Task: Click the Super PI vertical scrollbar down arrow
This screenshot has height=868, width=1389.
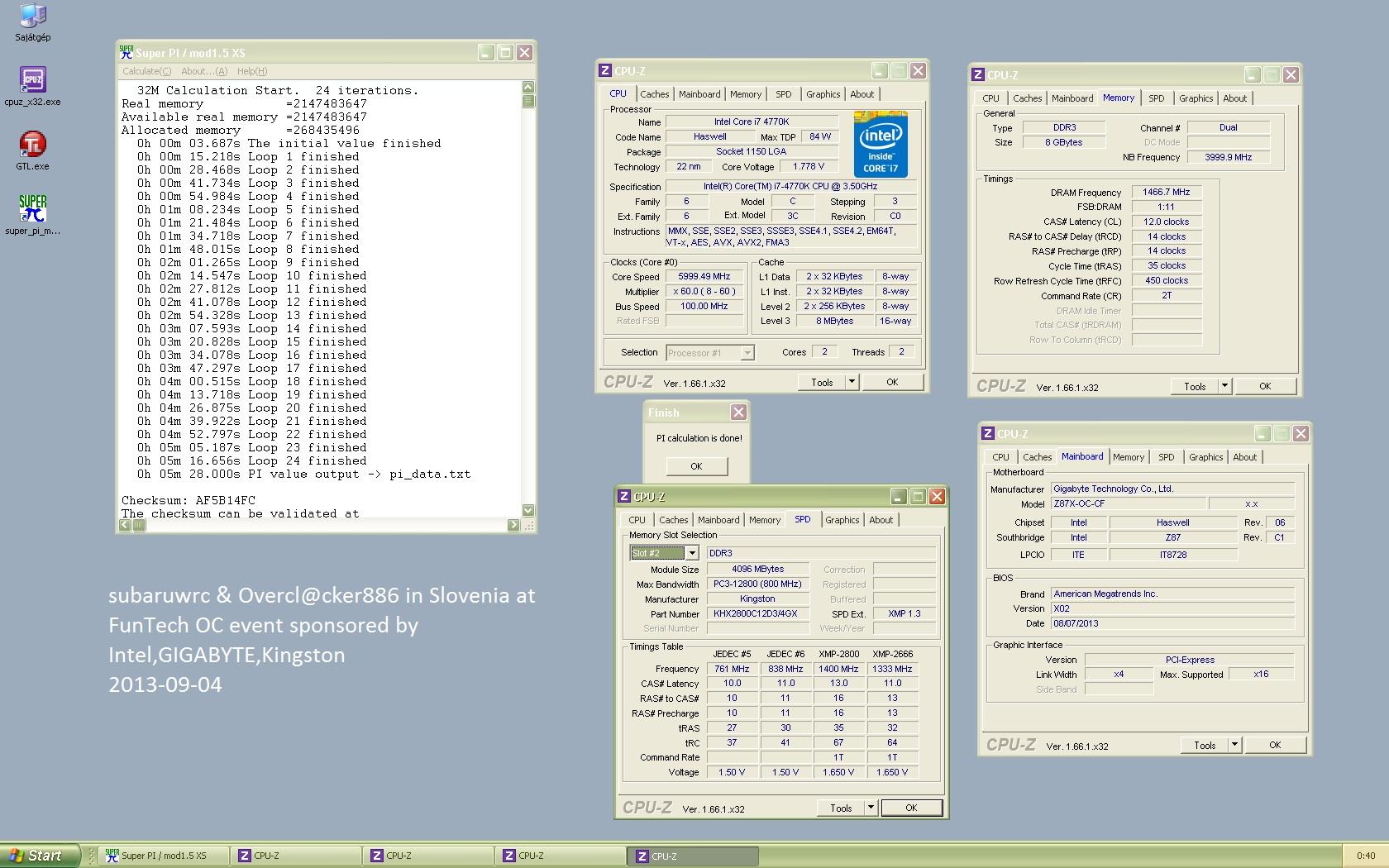Action: tap(528, 510)
